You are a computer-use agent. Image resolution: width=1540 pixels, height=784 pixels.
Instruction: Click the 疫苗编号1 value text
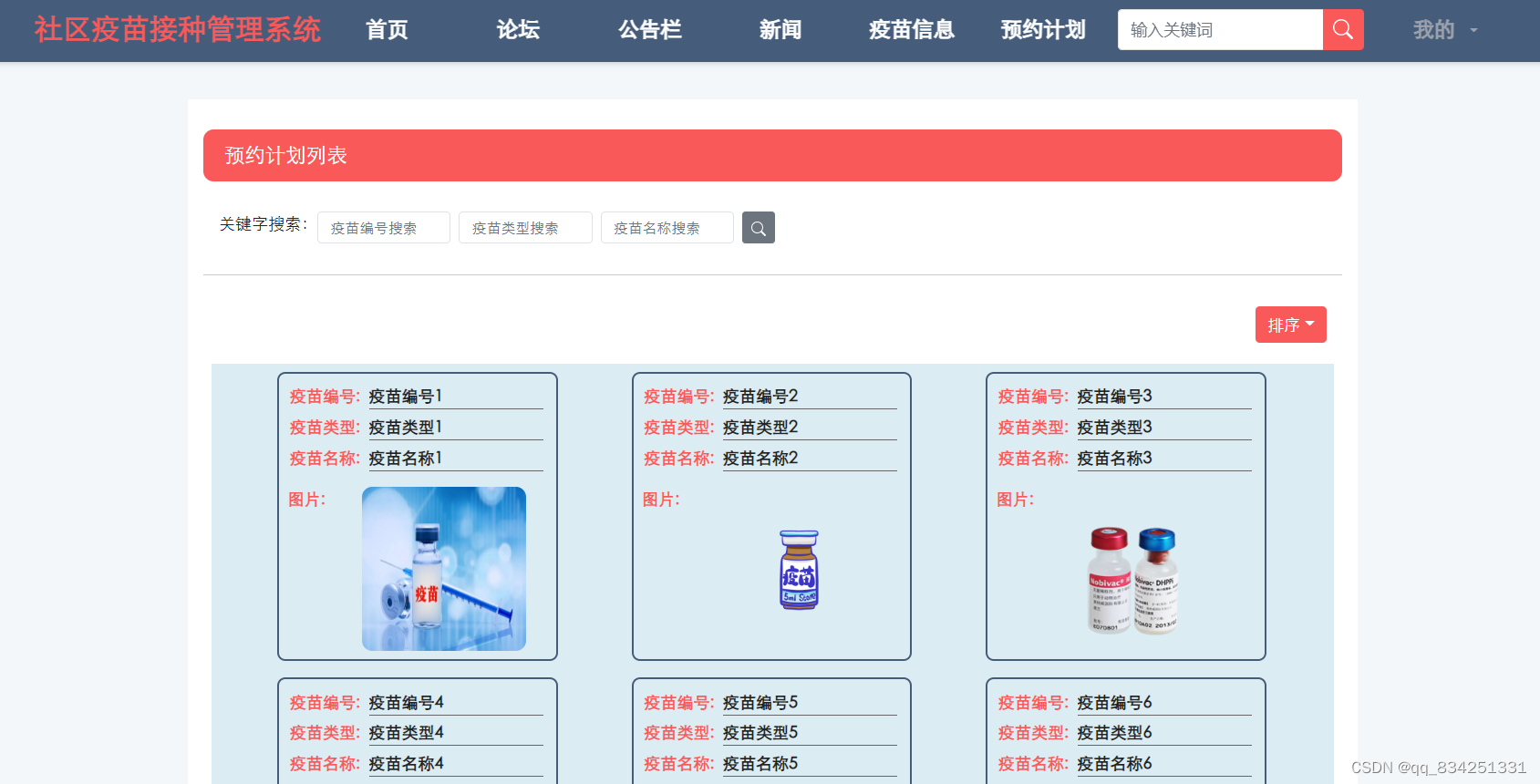[x=406, y=397]
